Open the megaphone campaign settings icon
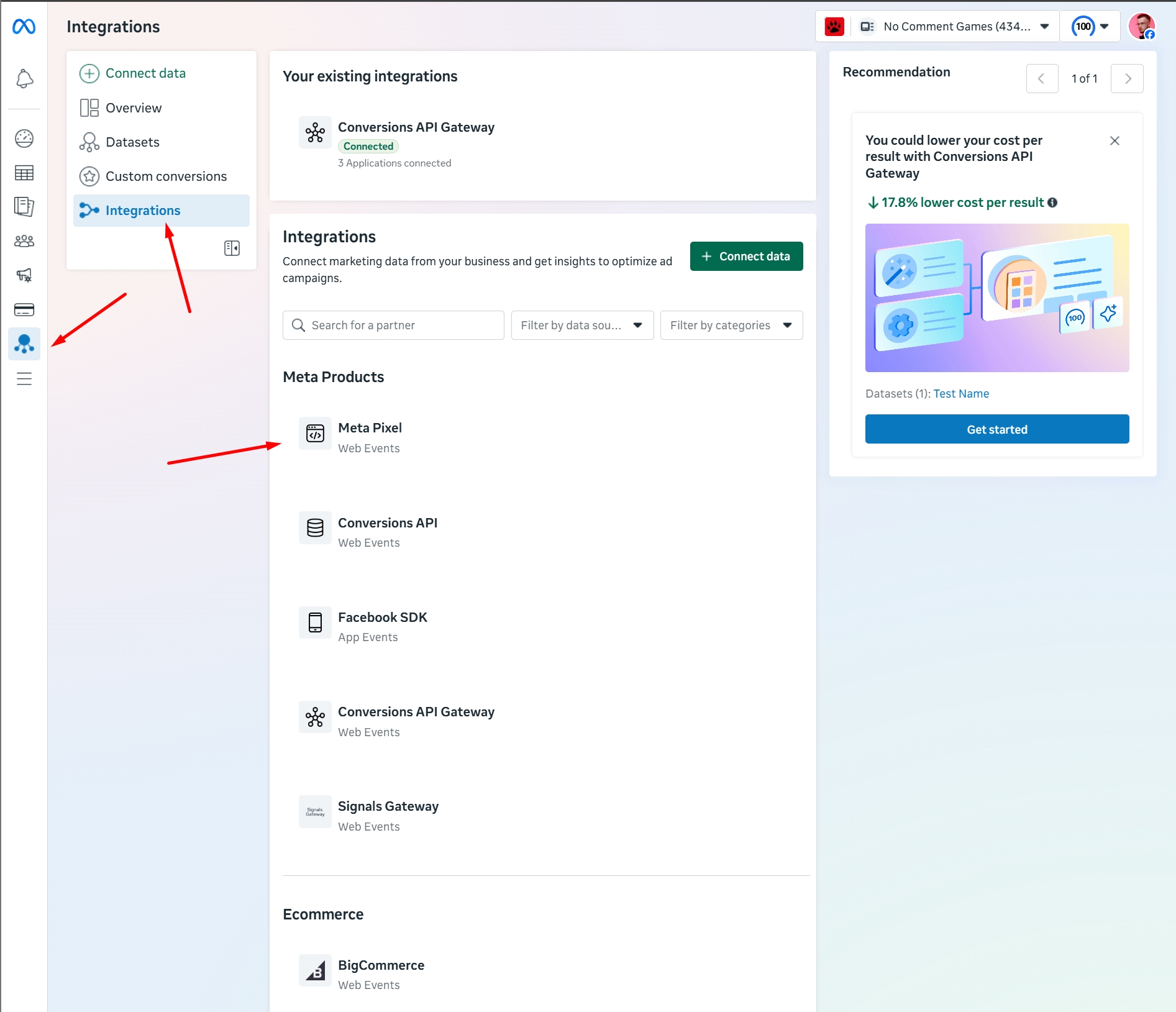The height and width of the screenshot is (1012, 1176). 24,275
